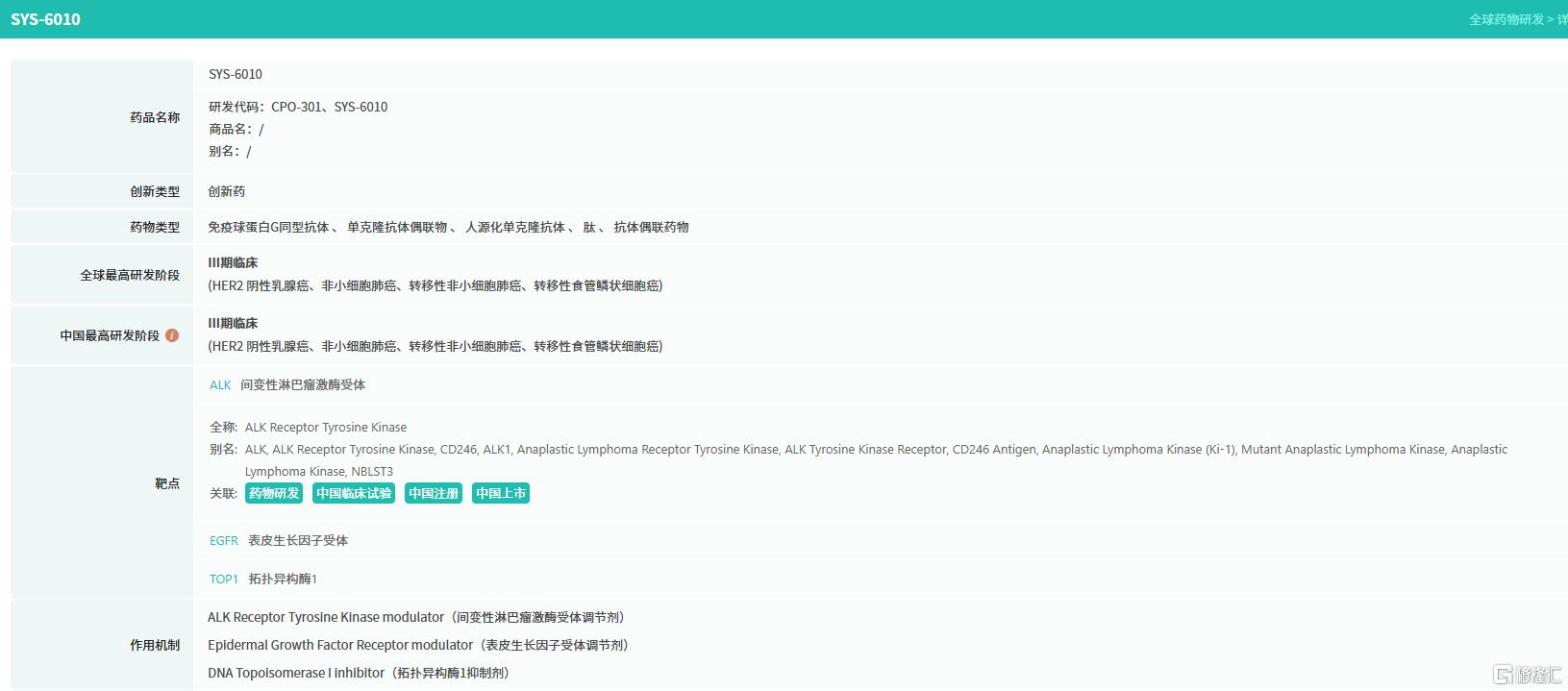Click the indication list under global phase
Image resolution: width=1568 pixels, height=691 pixels.
(436, 285)
